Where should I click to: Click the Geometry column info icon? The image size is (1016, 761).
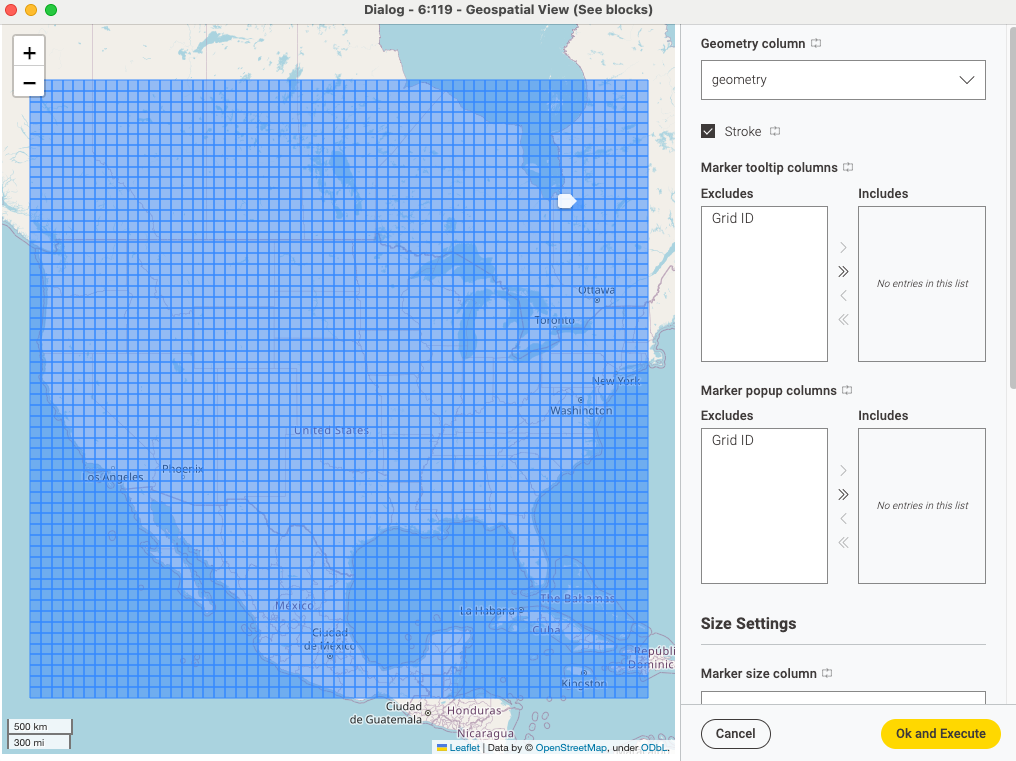(x=816, y=43)
